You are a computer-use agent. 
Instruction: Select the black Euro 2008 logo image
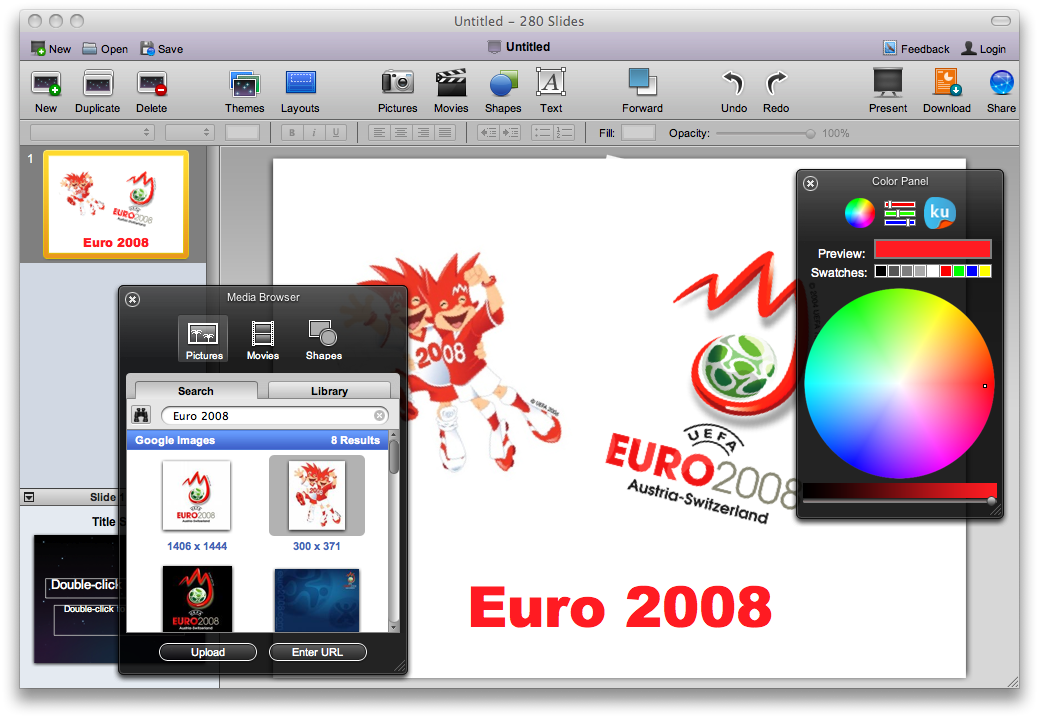click(197, 598)
